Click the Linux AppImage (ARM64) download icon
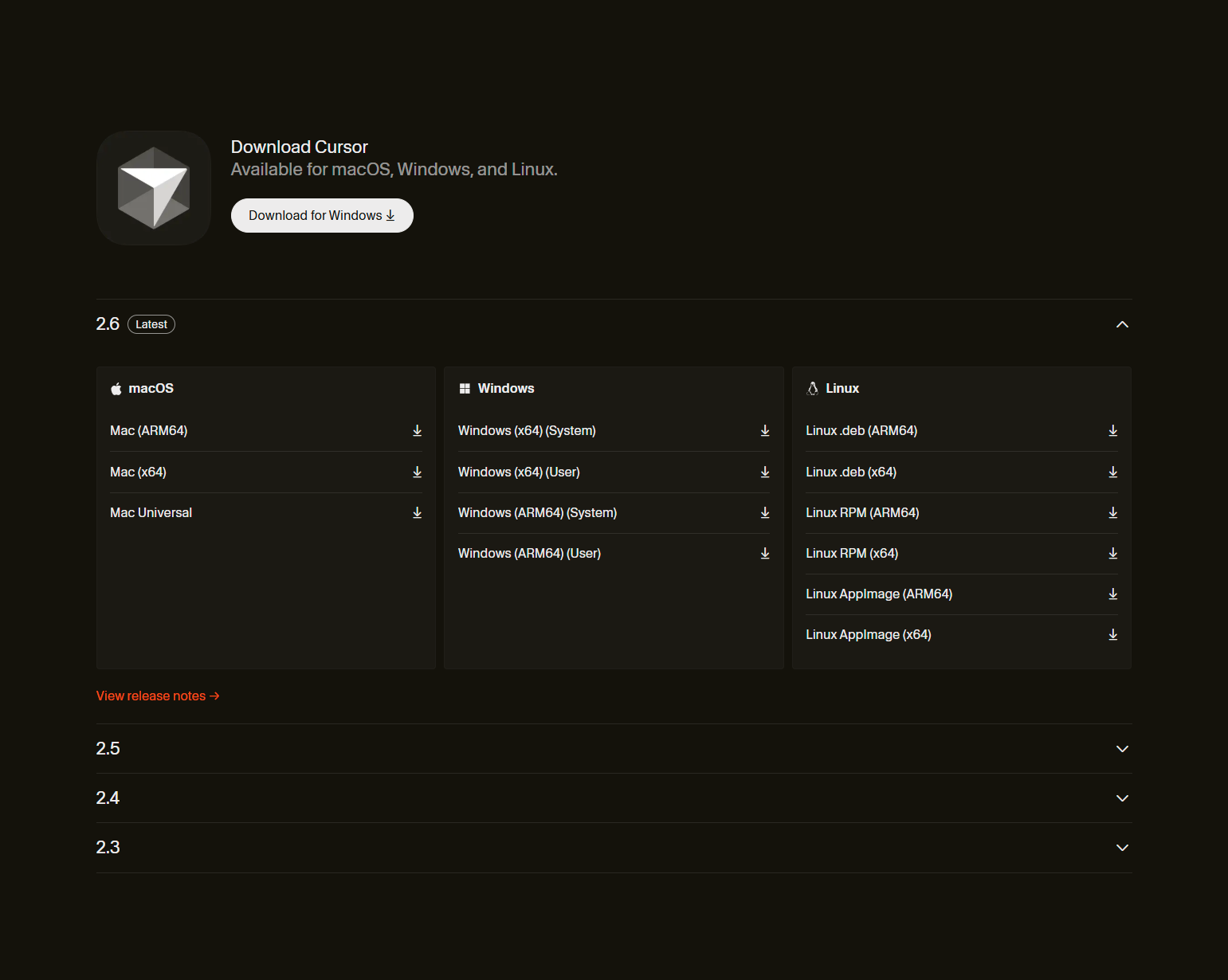The height and width of the screenshot is (980, 1228). [1112, 594]
